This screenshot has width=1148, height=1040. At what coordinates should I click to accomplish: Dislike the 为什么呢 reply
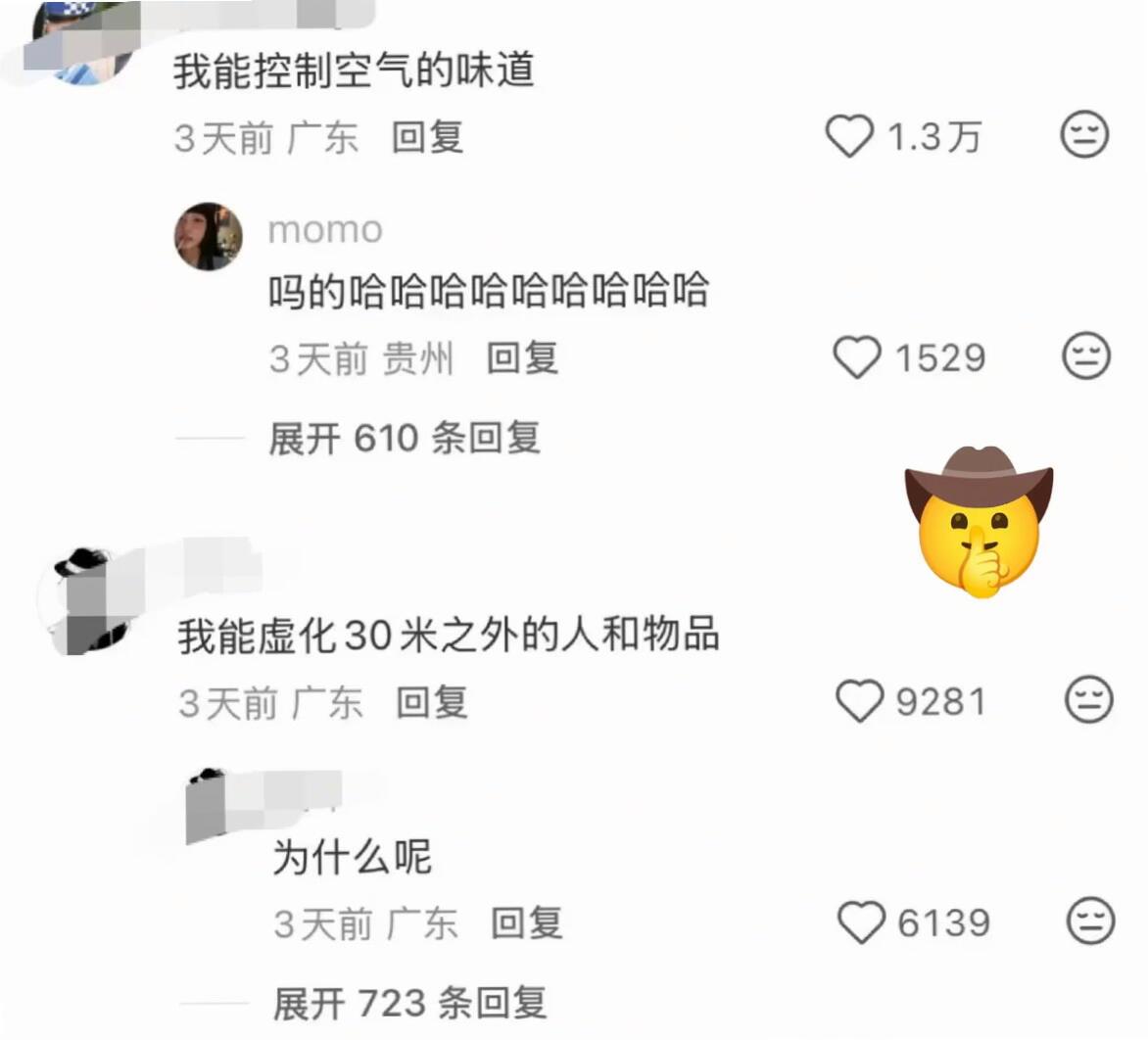1091,921
